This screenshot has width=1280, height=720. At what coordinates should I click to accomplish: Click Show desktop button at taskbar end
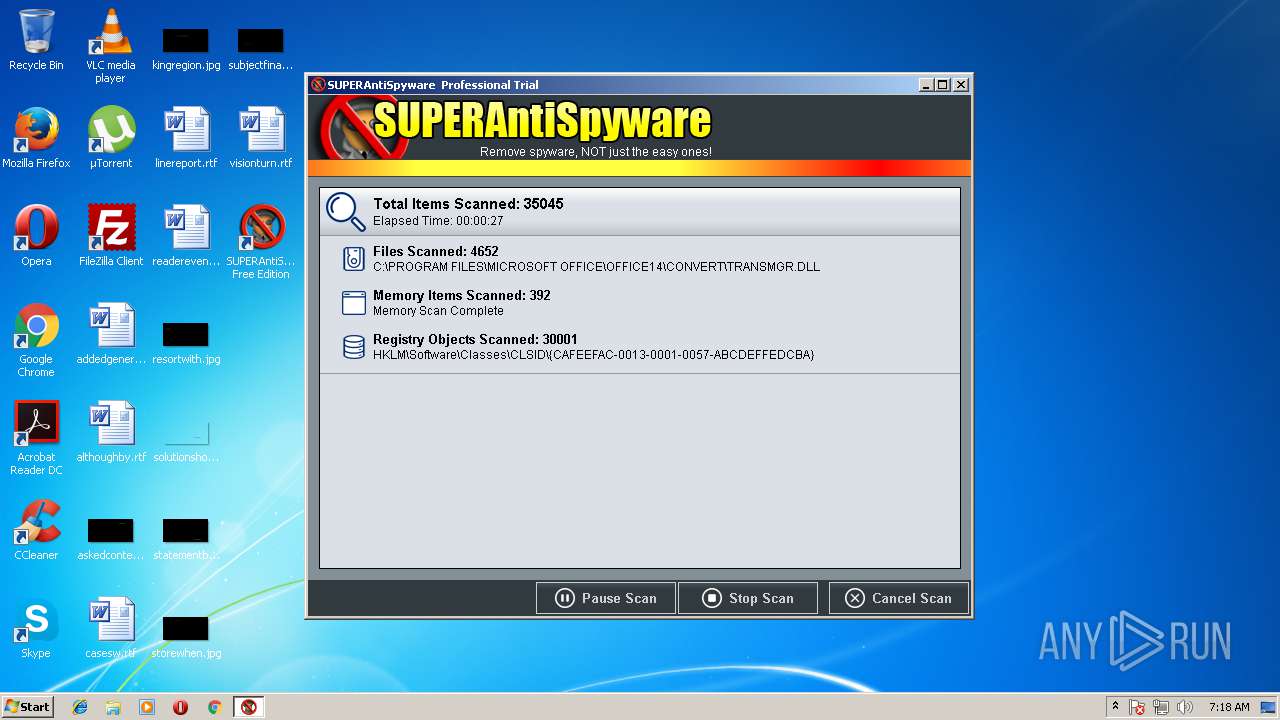(x=1270, y=707)
